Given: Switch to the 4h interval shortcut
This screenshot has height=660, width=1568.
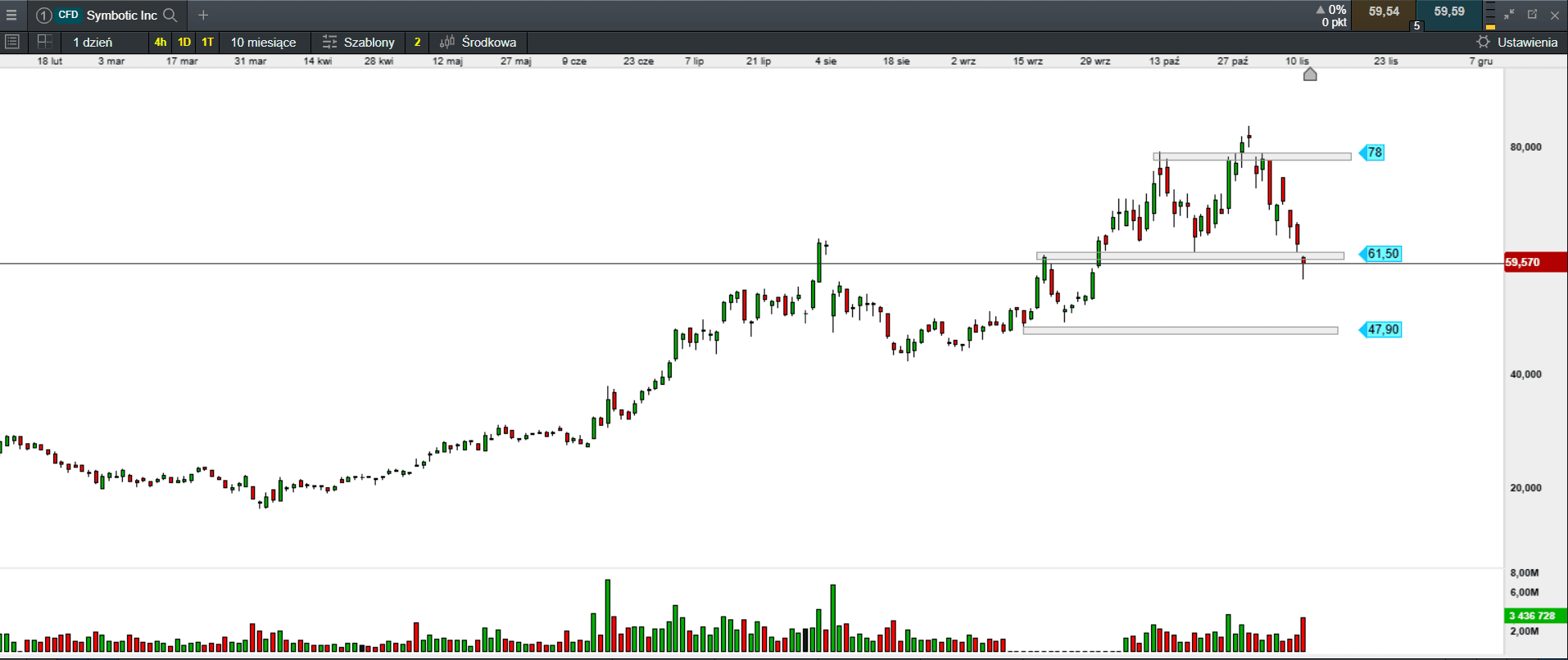Looking at the screenshot, I should [x=160, y=42].
